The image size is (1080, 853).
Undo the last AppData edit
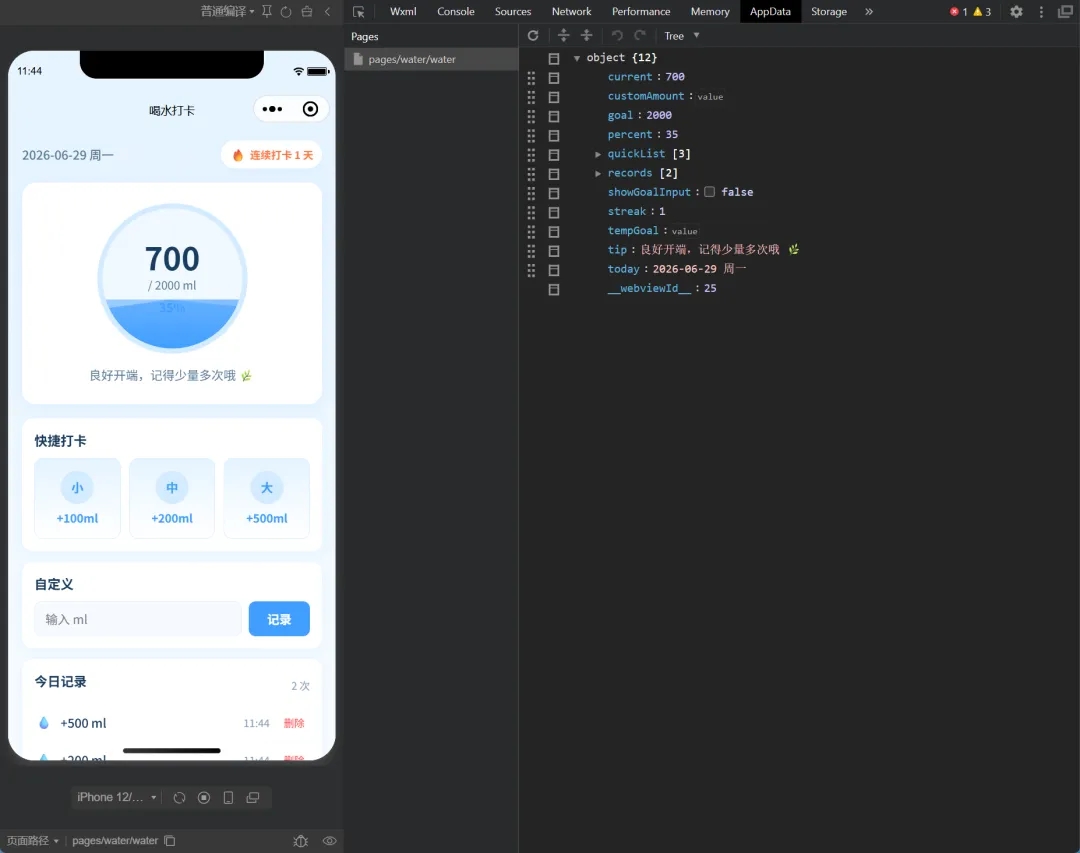coord(617,36)
